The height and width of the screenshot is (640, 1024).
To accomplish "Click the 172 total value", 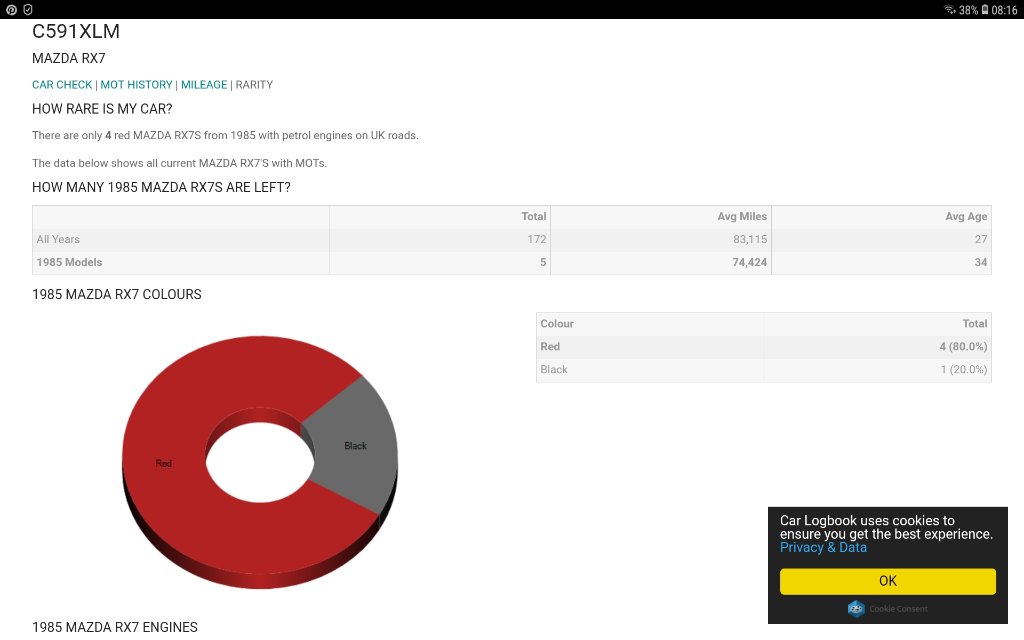I will (537, 239).
